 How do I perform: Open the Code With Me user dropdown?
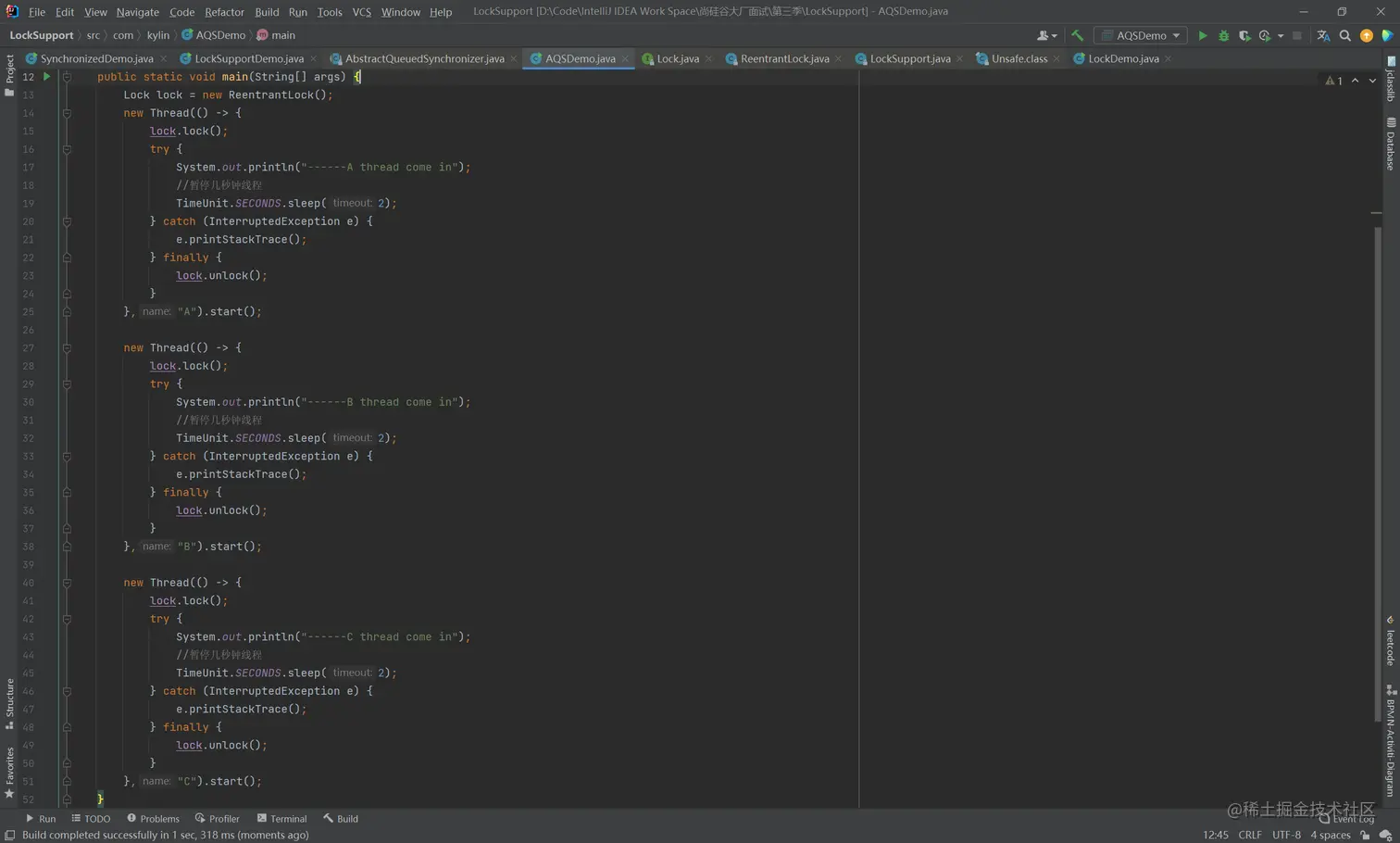coord(1047,35)
